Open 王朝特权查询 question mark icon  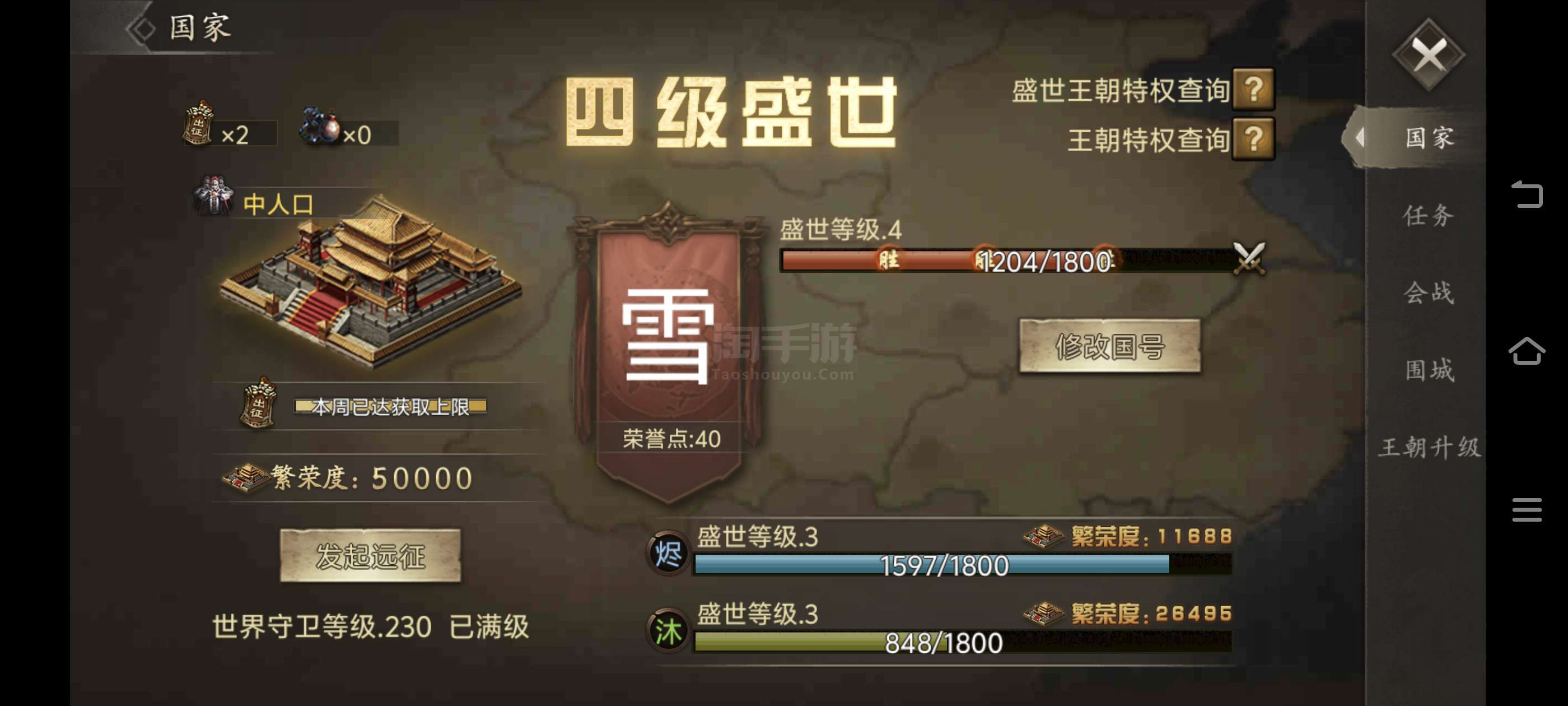1253,140
